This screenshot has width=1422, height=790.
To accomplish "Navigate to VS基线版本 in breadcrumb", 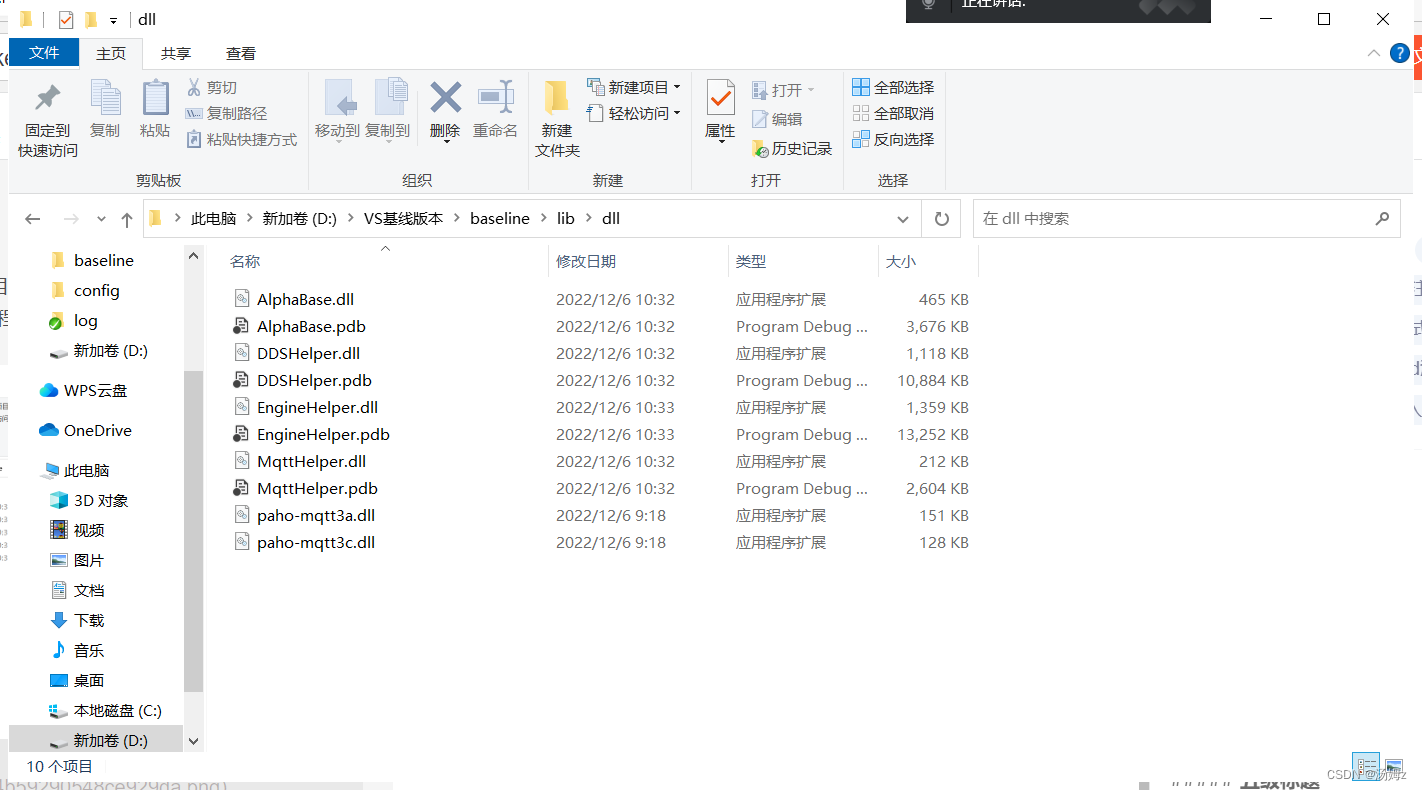I will click(403, 218).
